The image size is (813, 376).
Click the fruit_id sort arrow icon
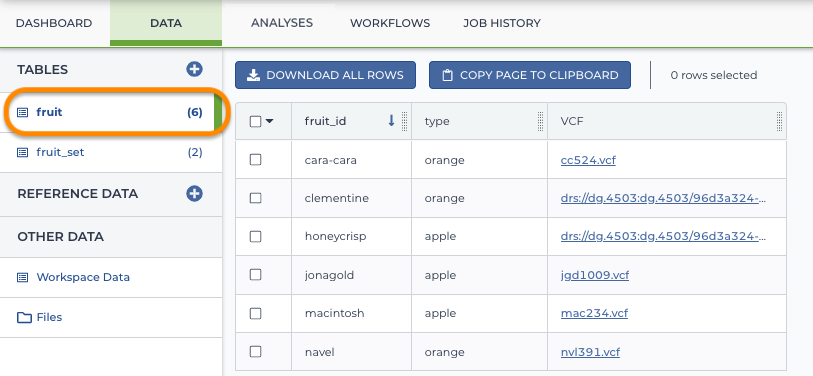(x=391, y=121)
